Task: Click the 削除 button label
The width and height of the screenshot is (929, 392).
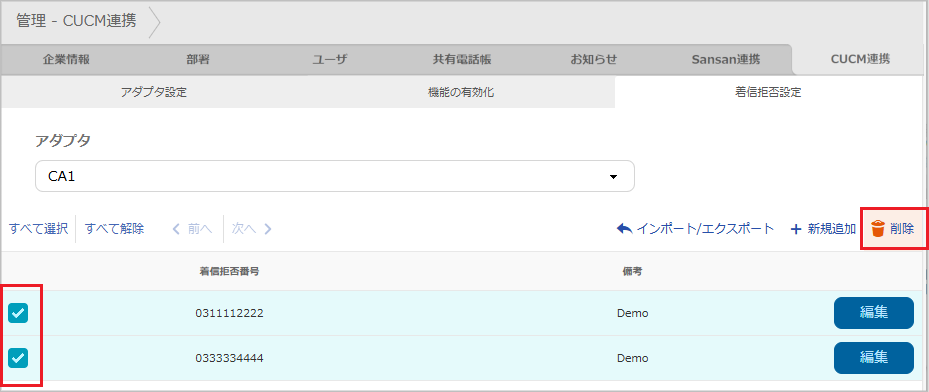Action: pyautogui.click(x=902, y=229)
